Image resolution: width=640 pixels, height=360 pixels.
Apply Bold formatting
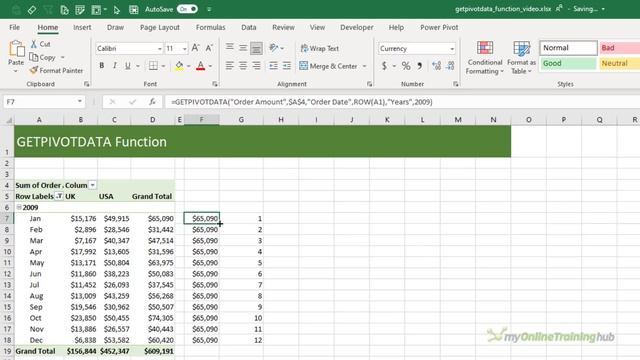[x=102, y=66]
